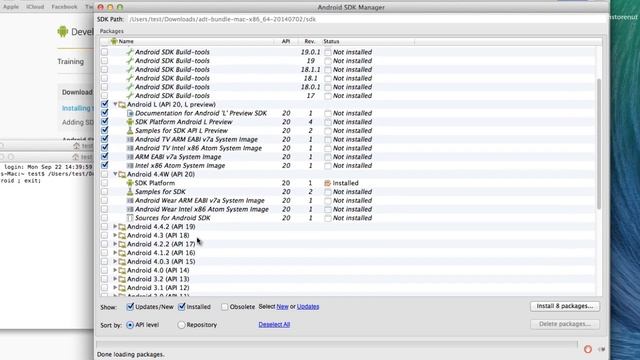The width and height of the screenshot is (640, 360).
Task: Open Facebook bookmark in browser bar
Action: (64, 7)
